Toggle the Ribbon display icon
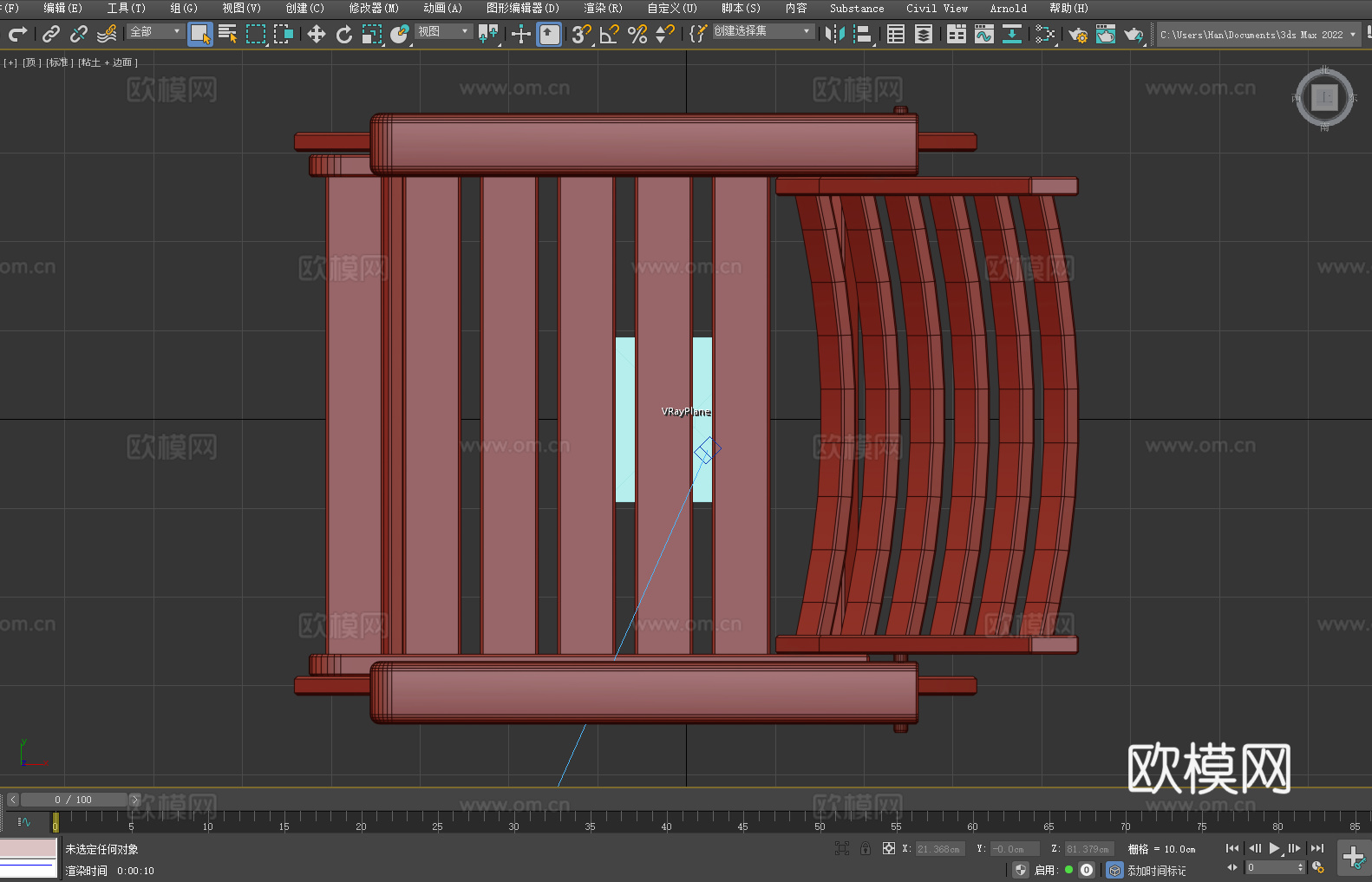 point(957,34)
